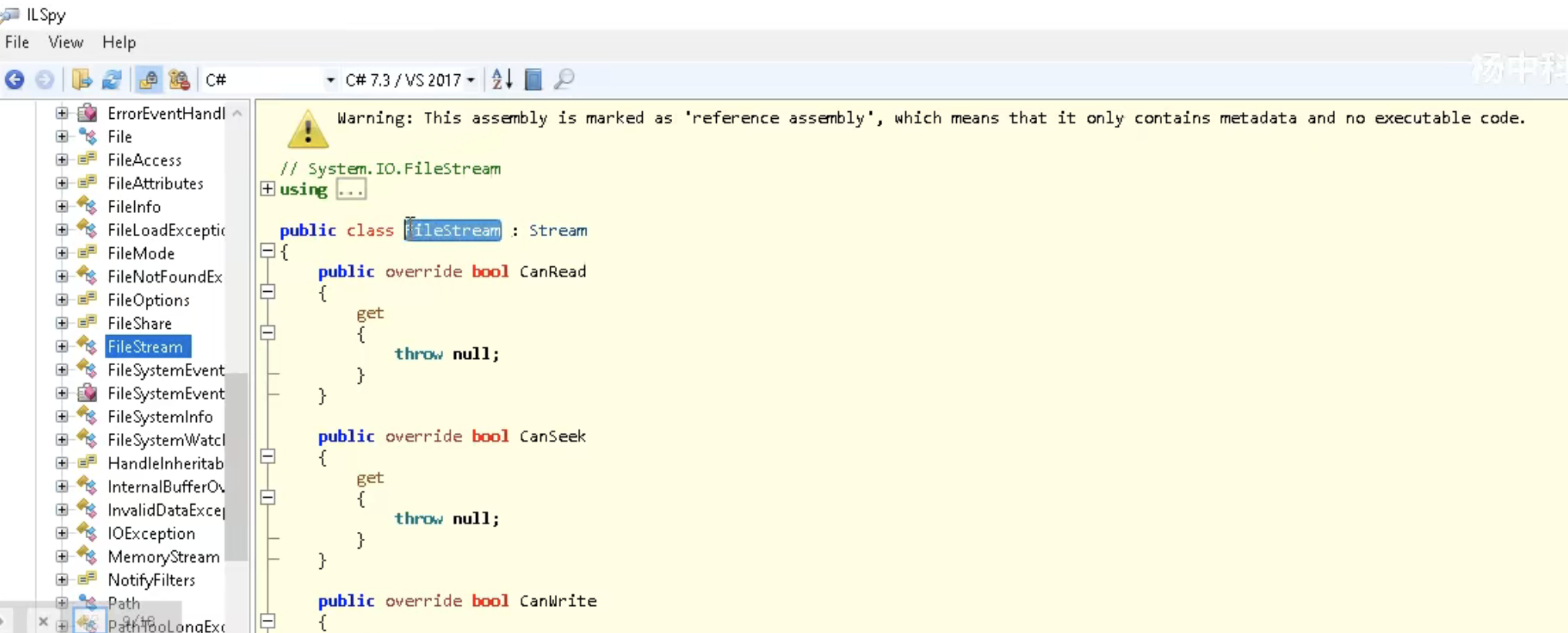Expand the MemoryStream tree node
The image size is (1568, 633).
click(63, 557)
